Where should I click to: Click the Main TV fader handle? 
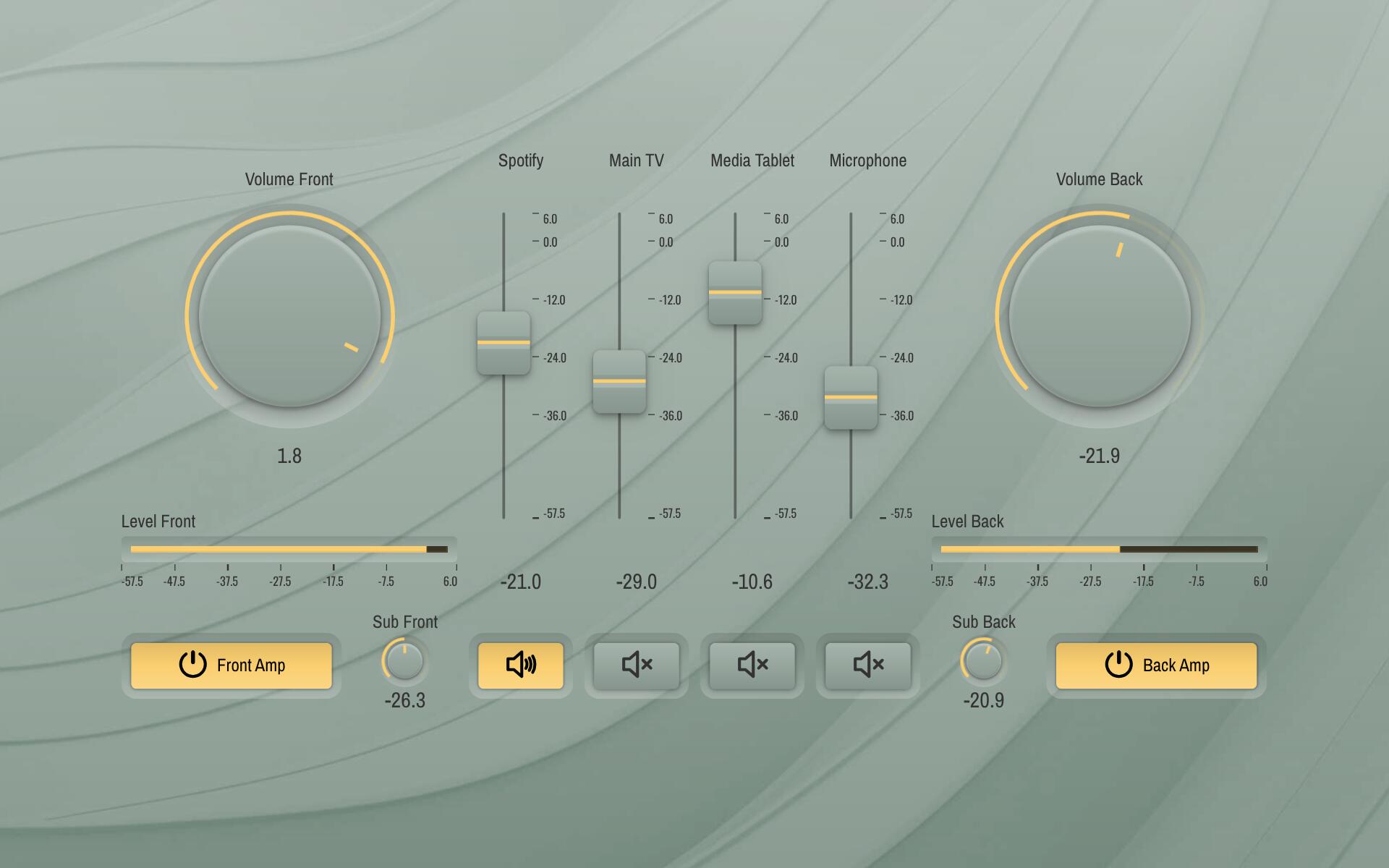[x=619, y=381]
